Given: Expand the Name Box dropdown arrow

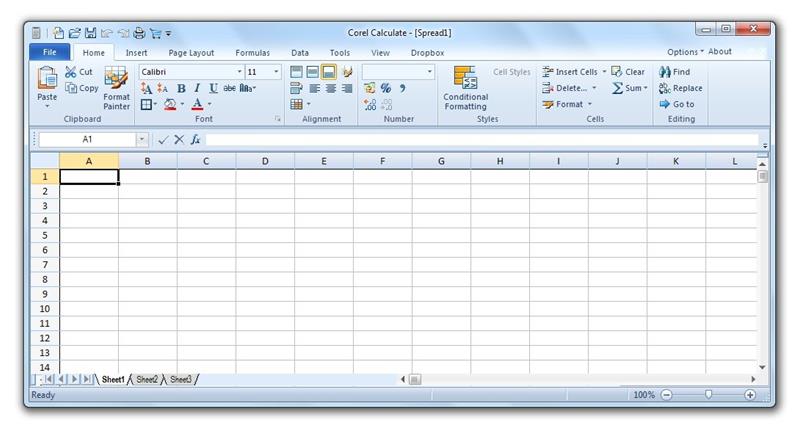Looking at the screenshot, I should click(x=142, y=140).
